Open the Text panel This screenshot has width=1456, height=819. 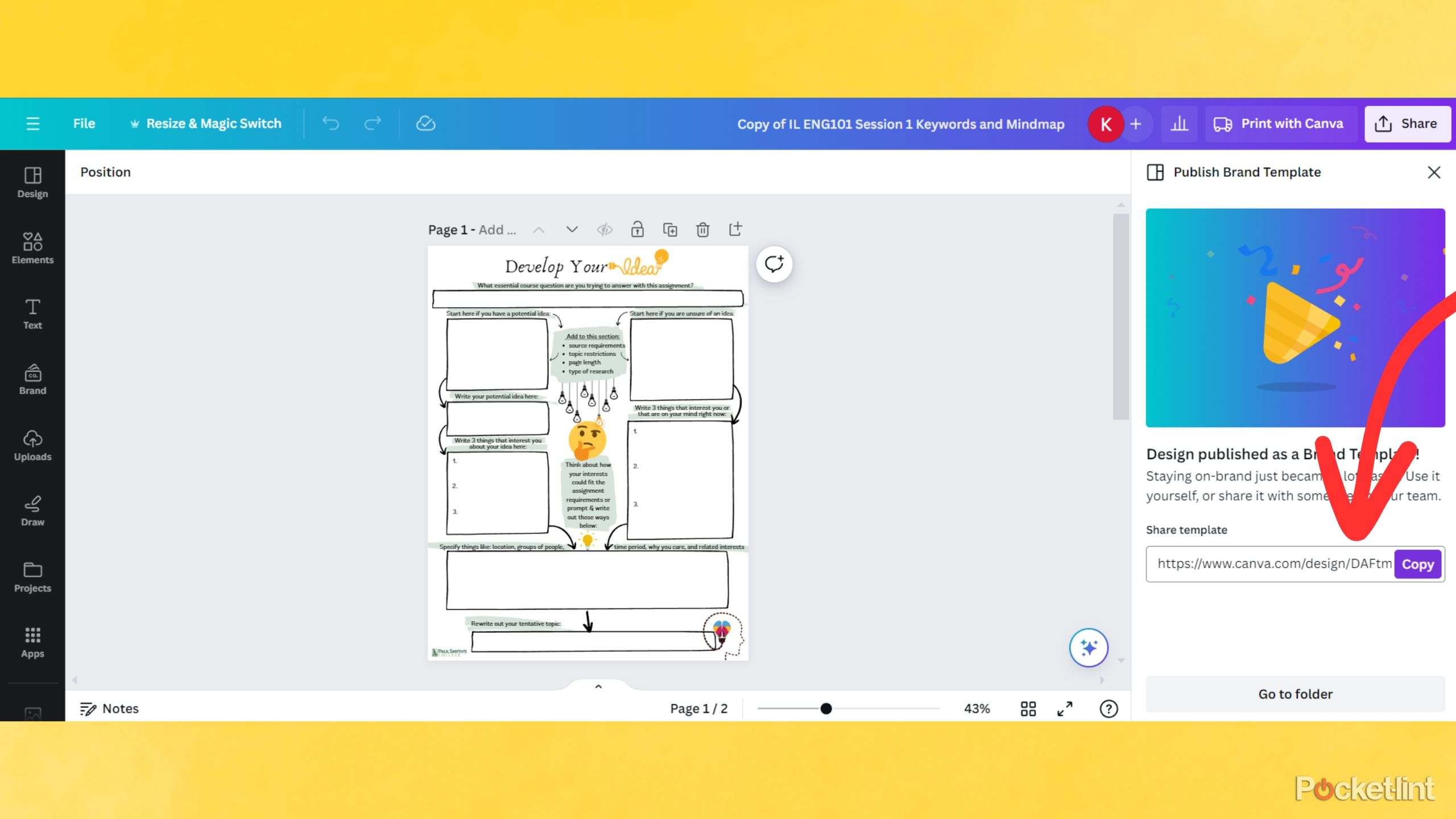coord(32,314)
